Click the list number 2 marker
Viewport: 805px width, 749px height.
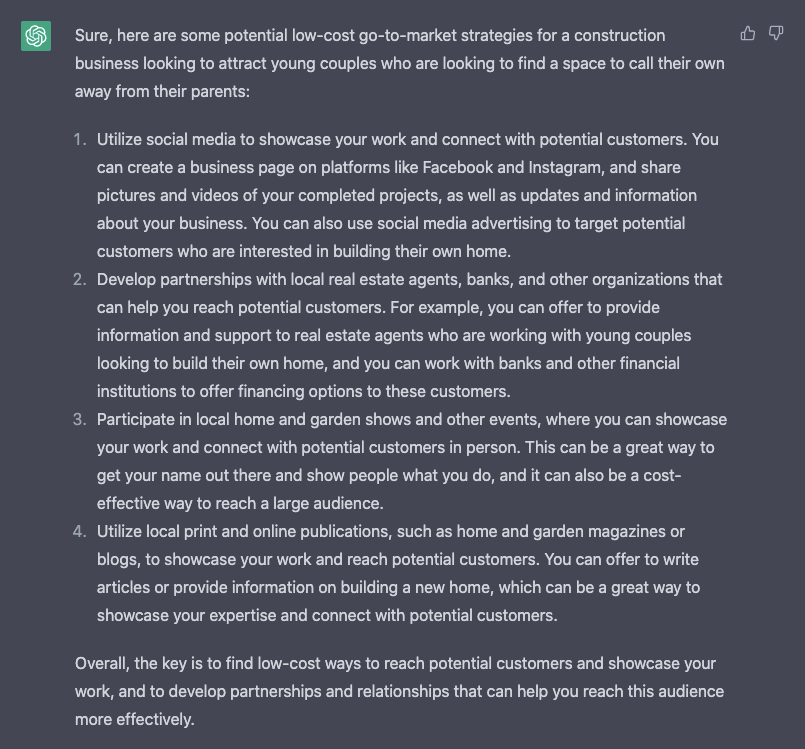(x=80, y=279)
